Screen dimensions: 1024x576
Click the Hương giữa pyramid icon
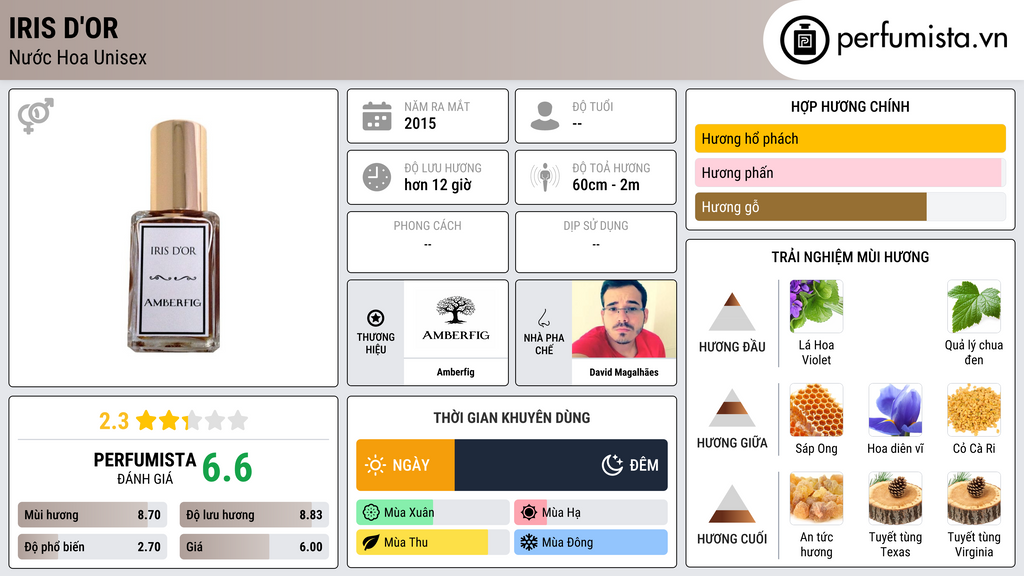(x=732, y=408)
